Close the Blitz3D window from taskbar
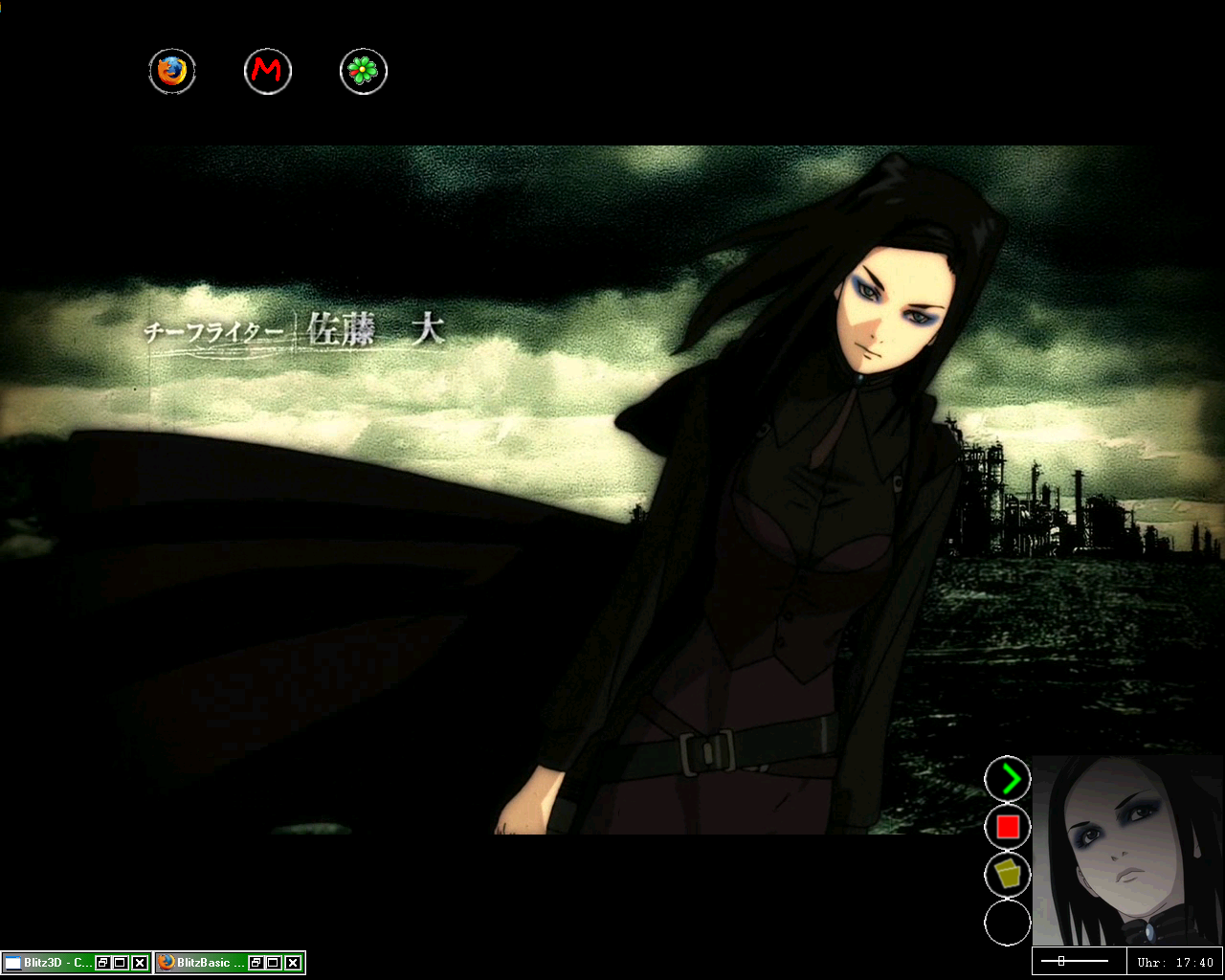Image resolution: width=1225 pixels, height=980 pixels. pos(140,963)
